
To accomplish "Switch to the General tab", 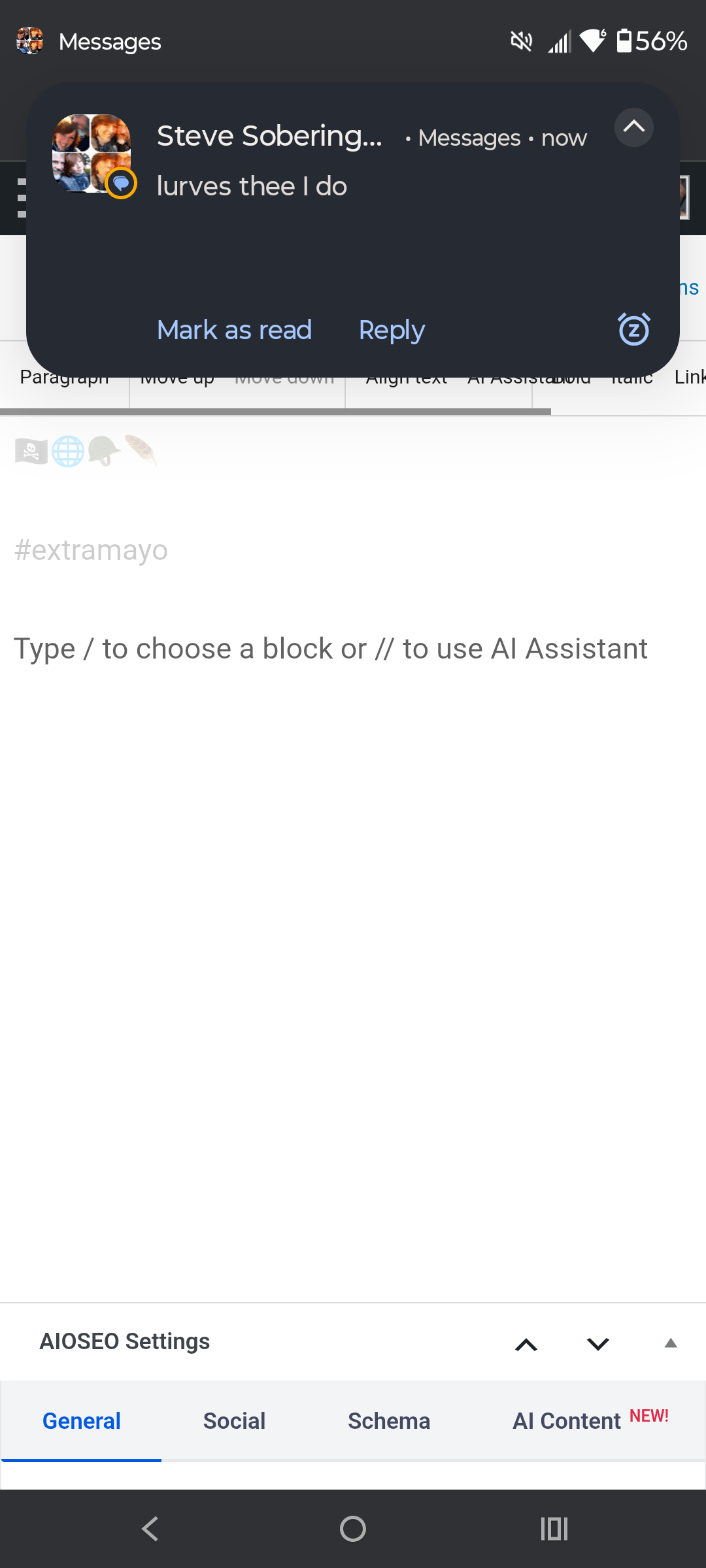I will tap(82, 1421).
